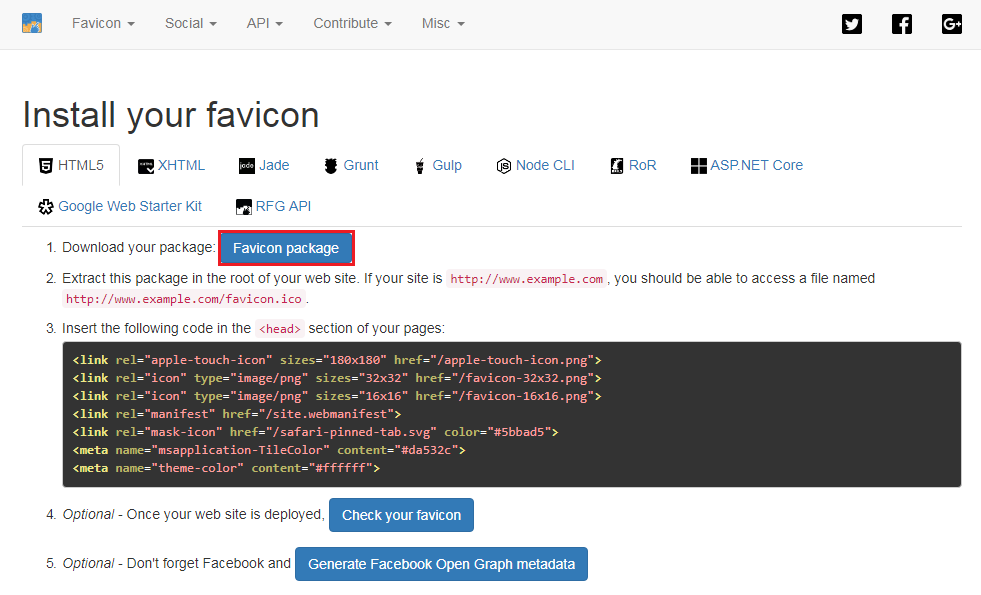Click Generate Facebook Open Graph metadata

coord(441,564)
